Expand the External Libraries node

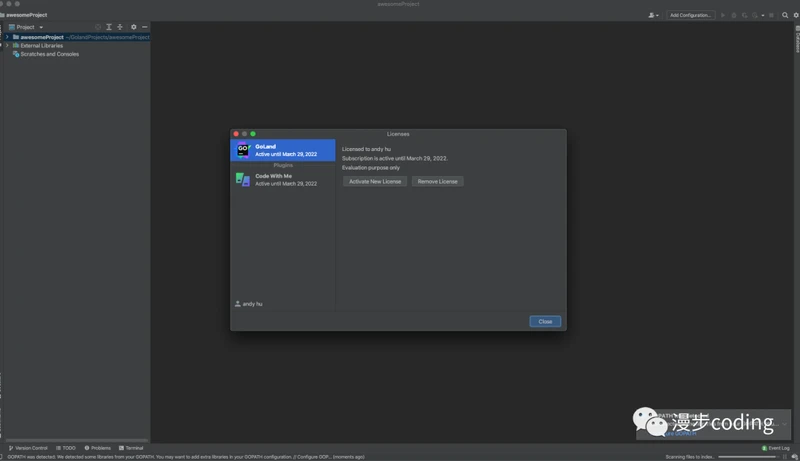[x=6, y=46]
